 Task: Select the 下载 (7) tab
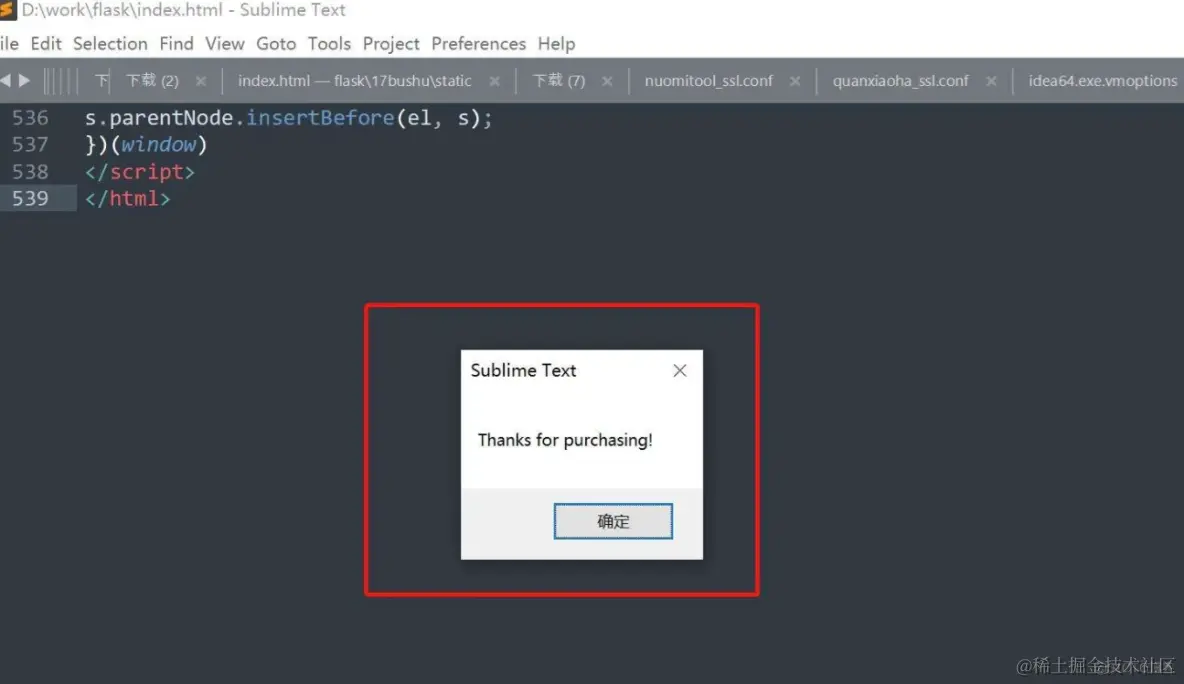[559, 81]
